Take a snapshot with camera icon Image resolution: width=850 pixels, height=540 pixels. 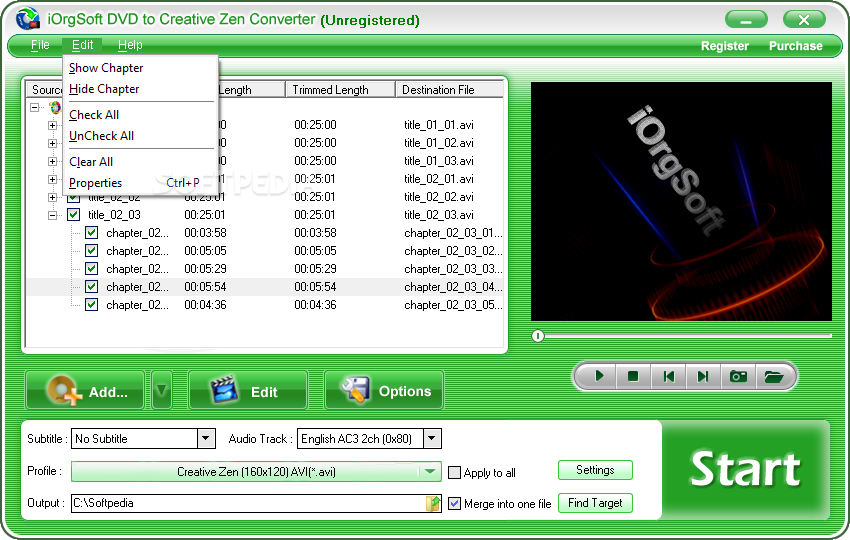738,376
